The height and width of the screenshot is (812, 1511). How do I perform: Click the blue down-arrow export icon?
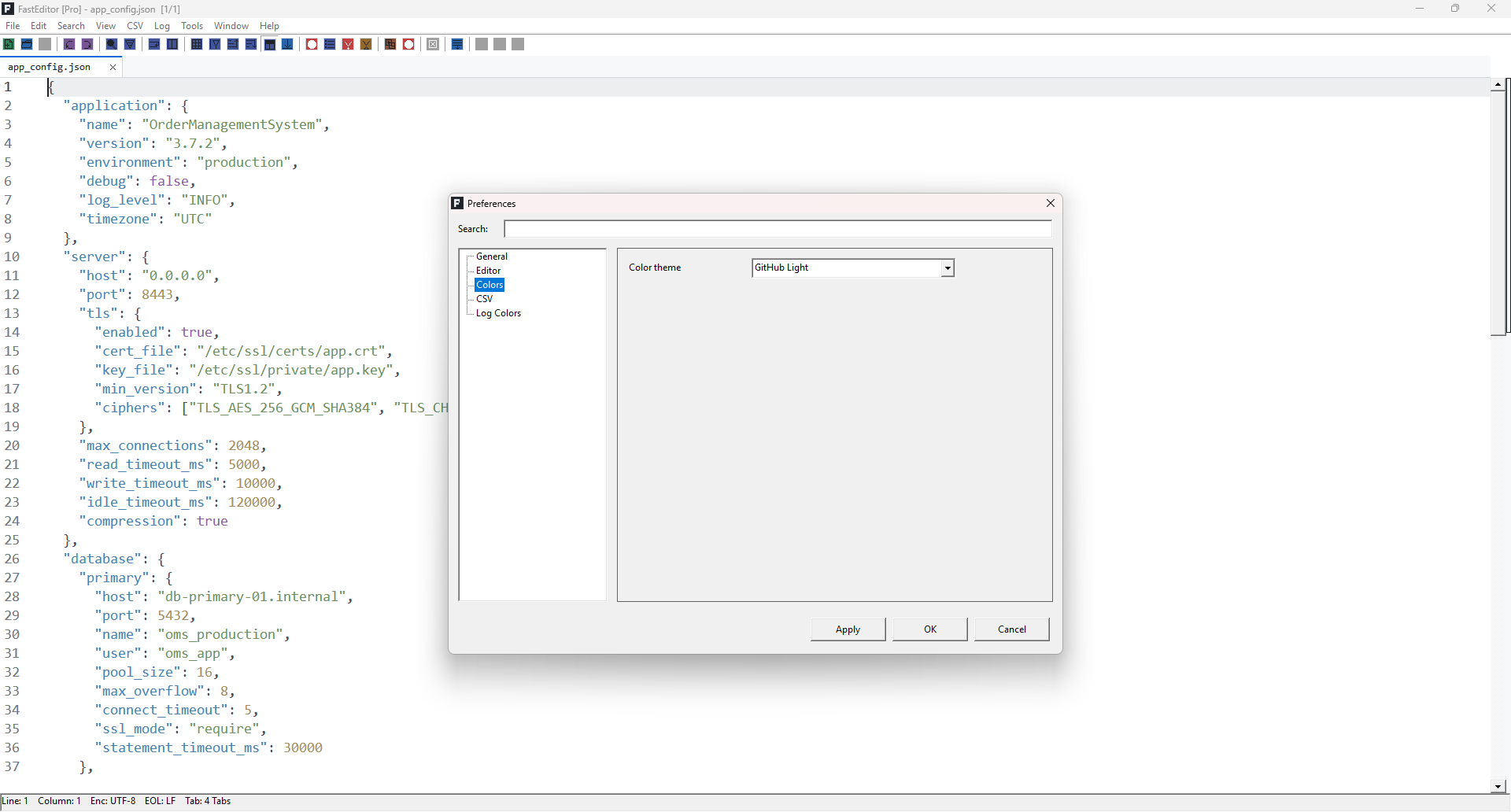[x=288, y=44]
